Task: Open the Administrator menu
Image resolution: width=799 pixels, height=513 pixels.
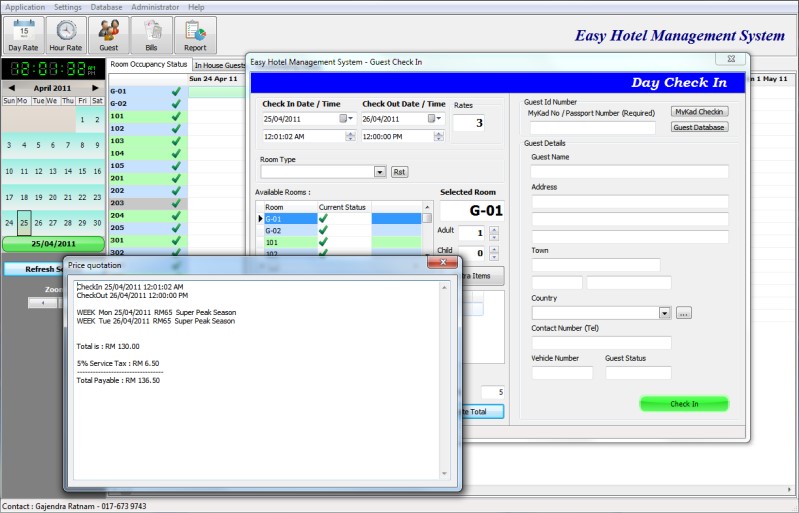Action: click(155, 7)
